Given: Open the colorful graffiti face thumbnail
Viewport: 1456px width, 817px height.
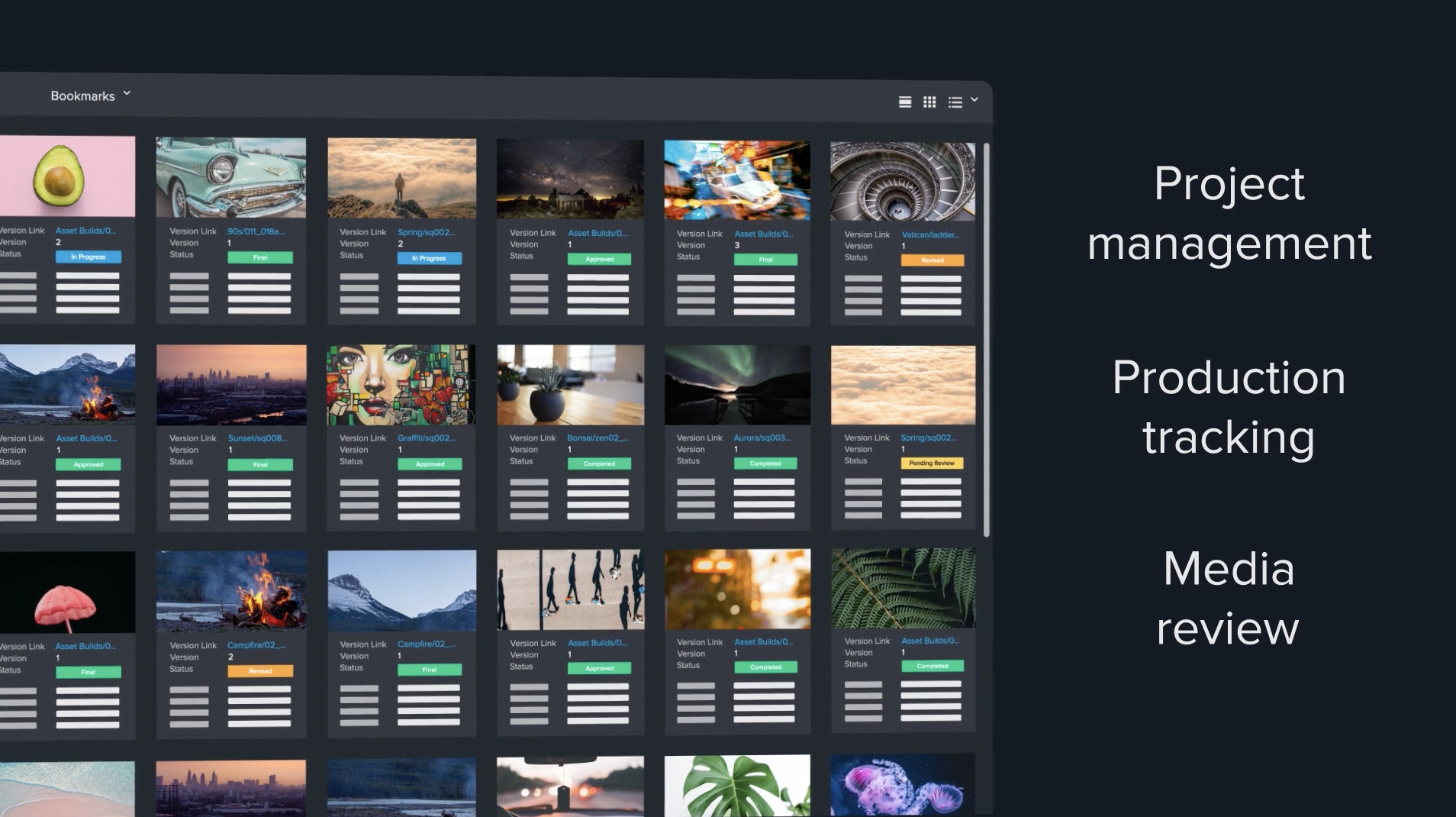Looking at the screenshot, I should tap(401, 385).
